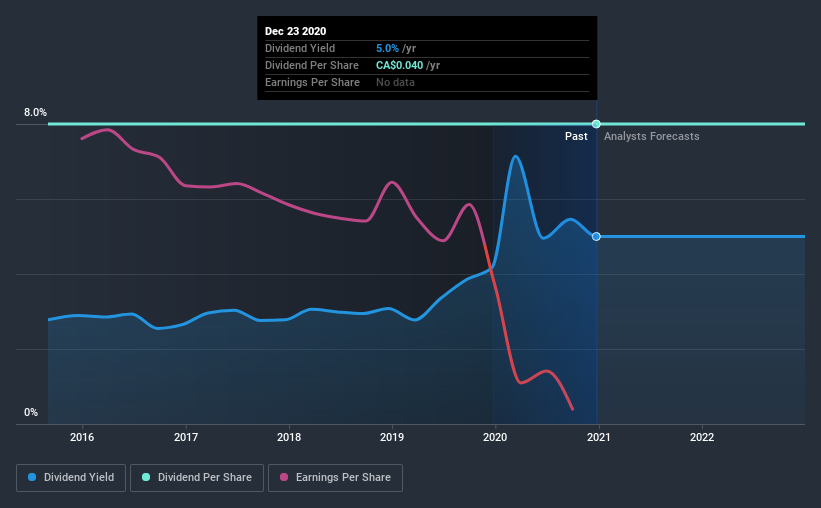Click the 8.0% y-axis label
The width and height of the screenshot is (821, 508).
35,113
